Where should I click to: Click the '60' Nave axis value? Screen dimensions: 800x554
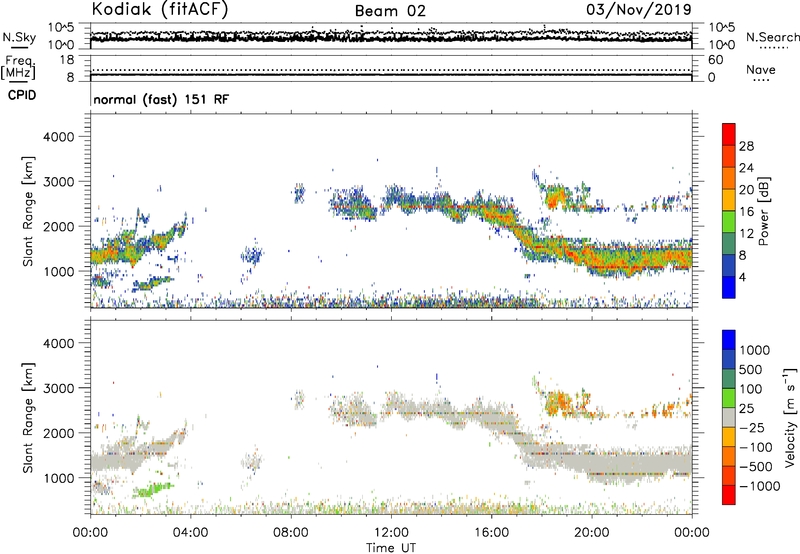[715, 60]
